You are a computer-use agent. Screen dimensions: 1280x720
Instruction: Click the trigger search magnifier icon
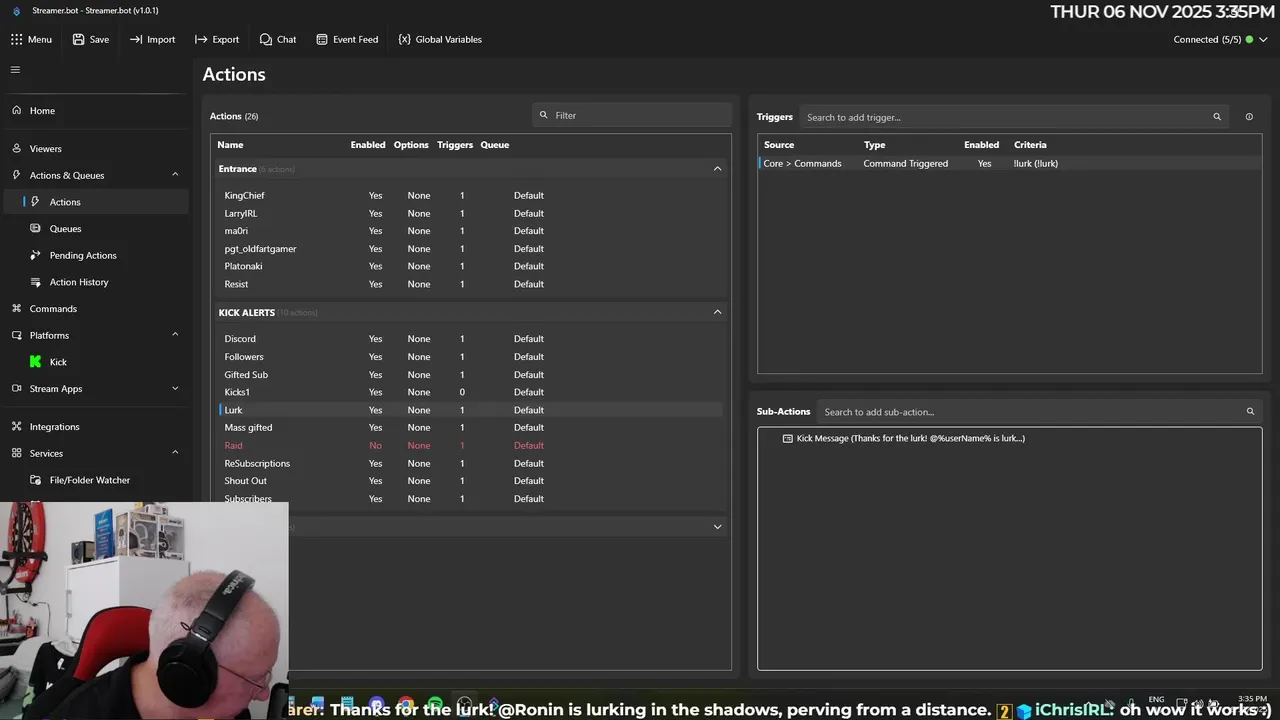[x=1217, y=117]
